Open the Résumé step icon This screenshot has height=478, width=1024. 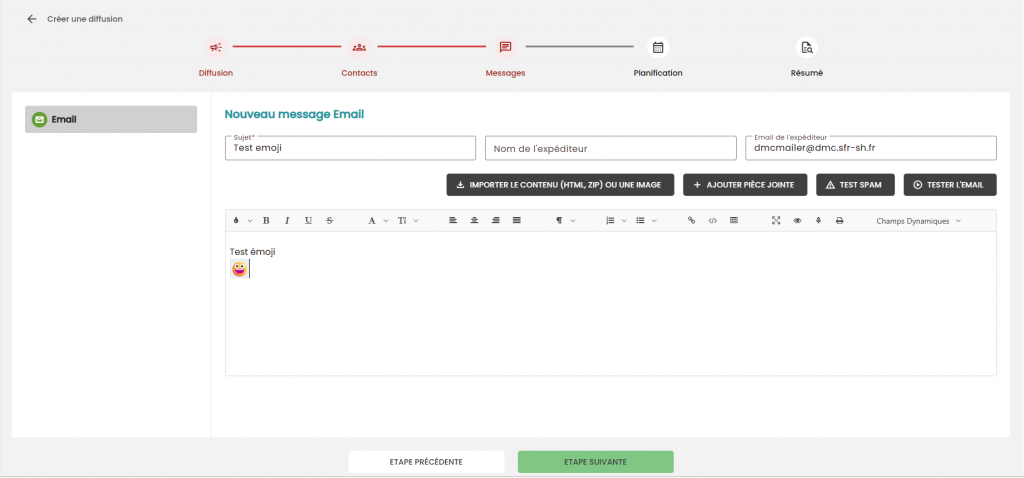click(807, 47)
